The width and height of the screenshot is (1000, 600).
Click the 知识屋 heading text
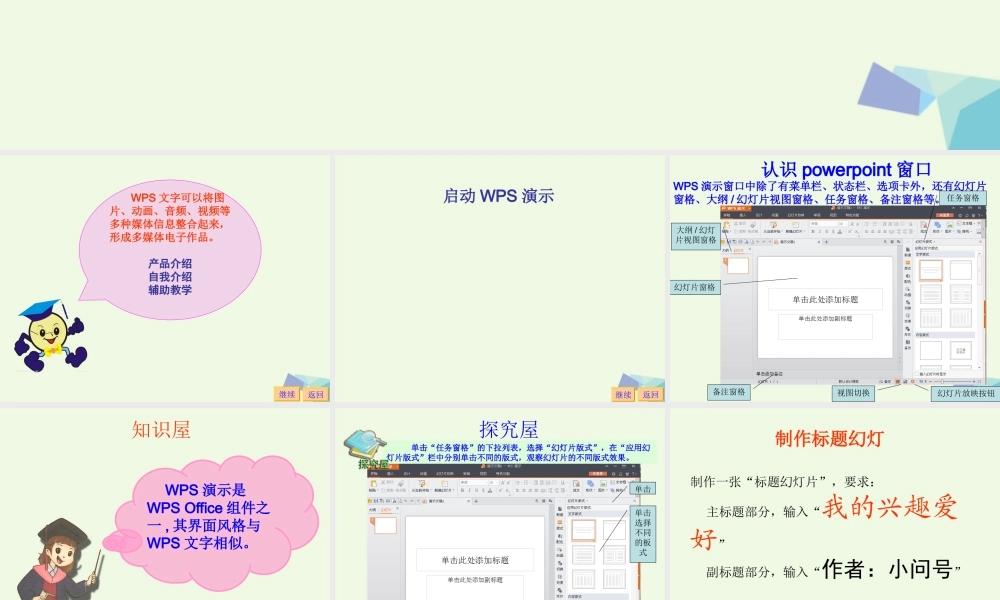pyautogui.click(x=161, y=430)
